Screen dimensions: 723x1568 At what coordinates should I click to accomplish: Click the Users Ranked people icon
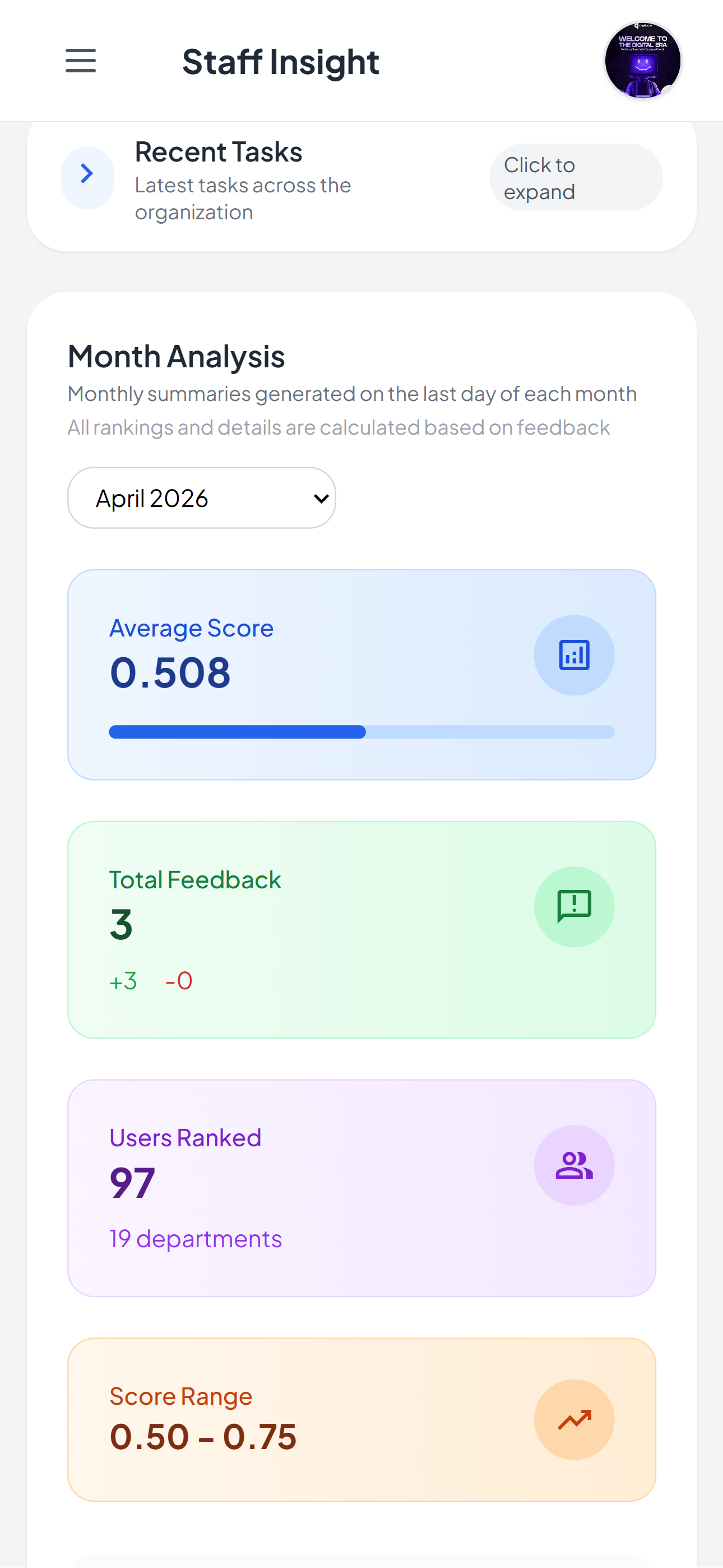[x=574, y=1165]
